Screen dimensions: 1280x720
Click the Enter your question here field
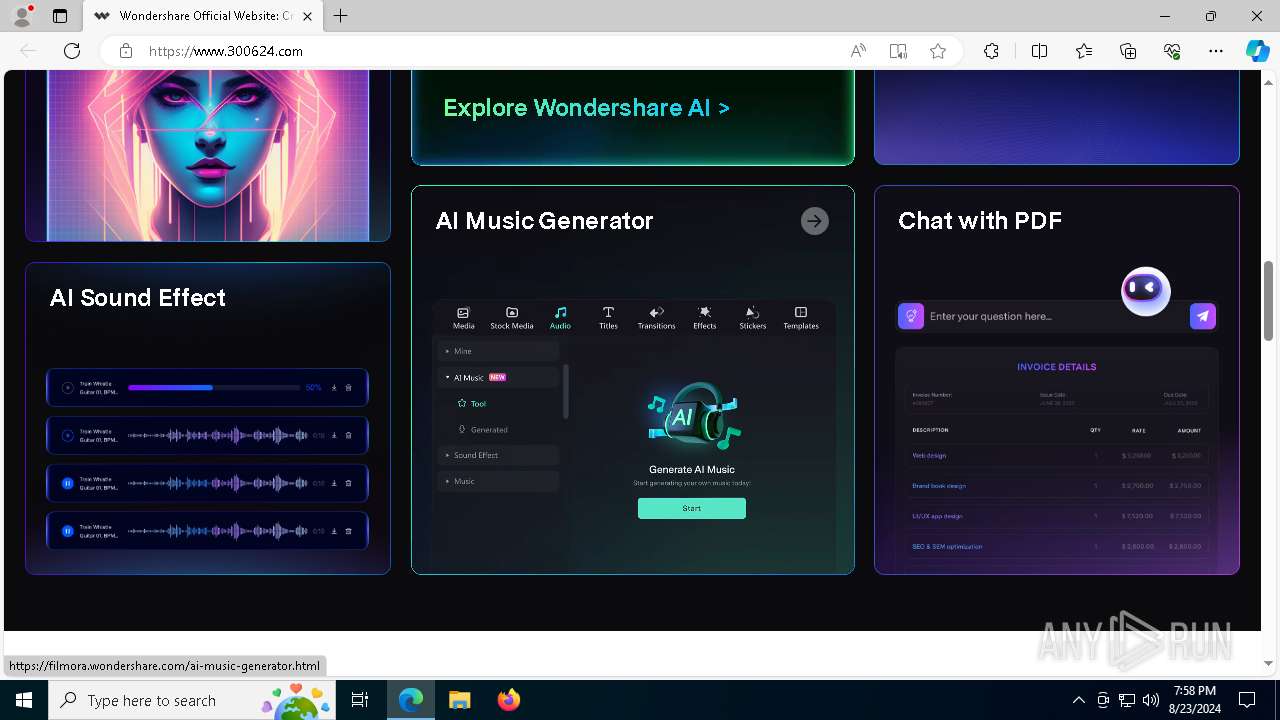pyautogui.click(x=1056, y=316)
